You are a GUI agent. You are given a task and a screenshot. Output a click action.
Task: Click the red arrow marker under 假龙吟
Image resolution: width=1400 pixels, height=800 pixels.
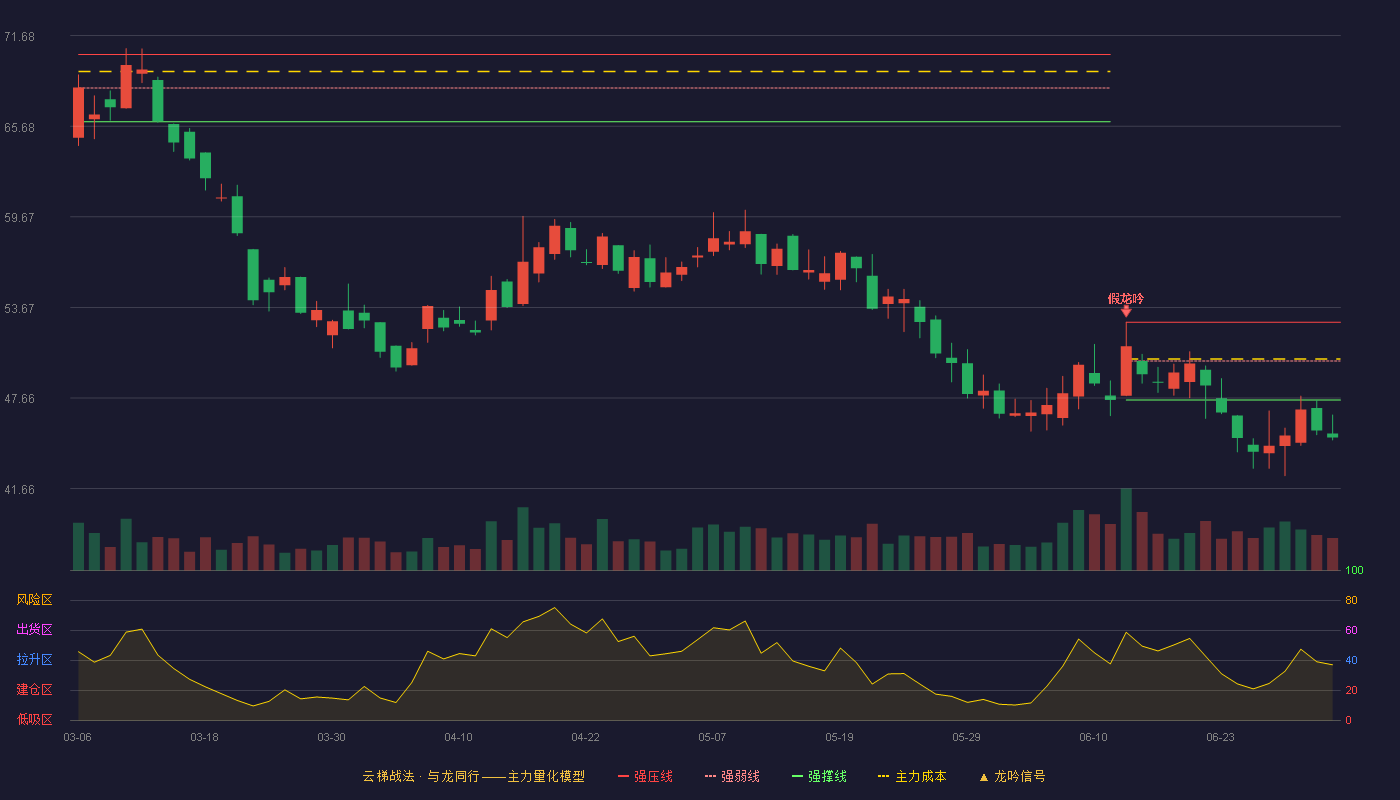1126,312
